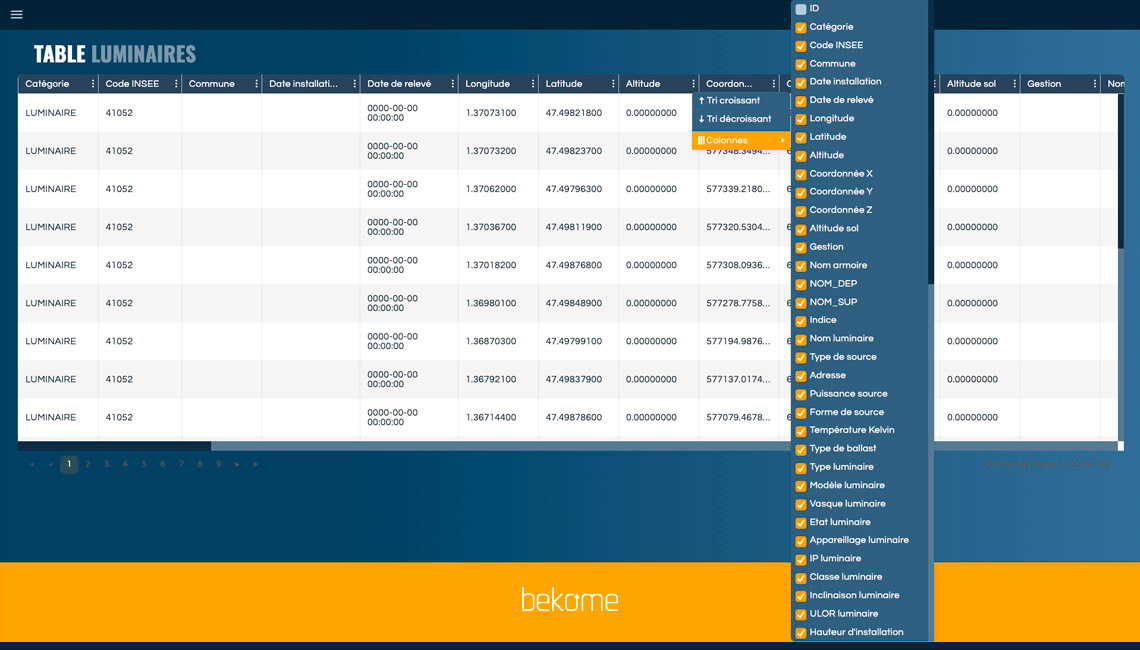Untick the Nom armoire checkbox

point(801,266)
